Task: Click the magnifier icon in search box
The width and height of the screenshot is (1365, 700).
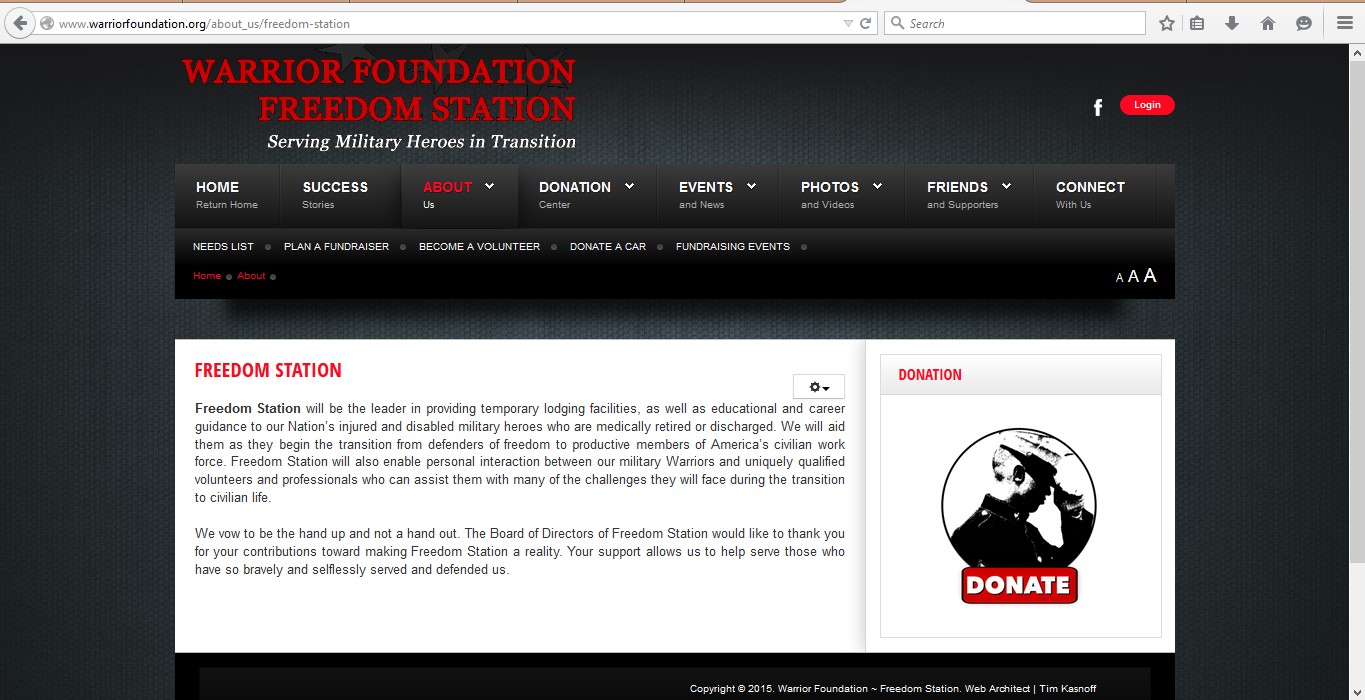Action: pos(897,23)
